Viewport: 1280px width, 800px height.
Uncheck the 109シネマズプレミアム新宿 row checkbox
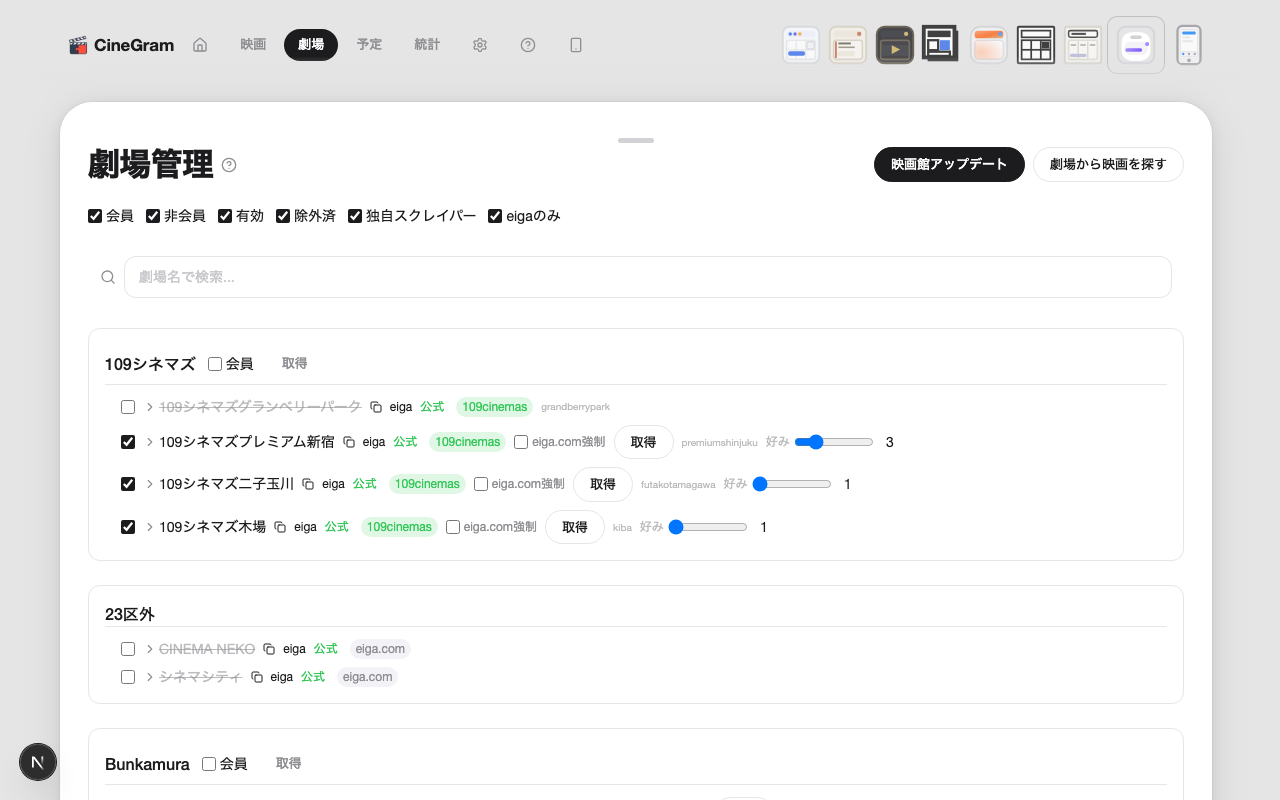127,441
